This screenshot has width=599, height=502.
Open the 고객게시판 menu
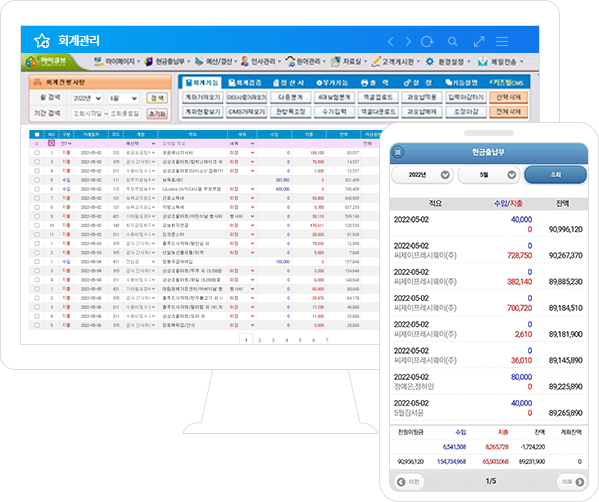pos(395,62)
